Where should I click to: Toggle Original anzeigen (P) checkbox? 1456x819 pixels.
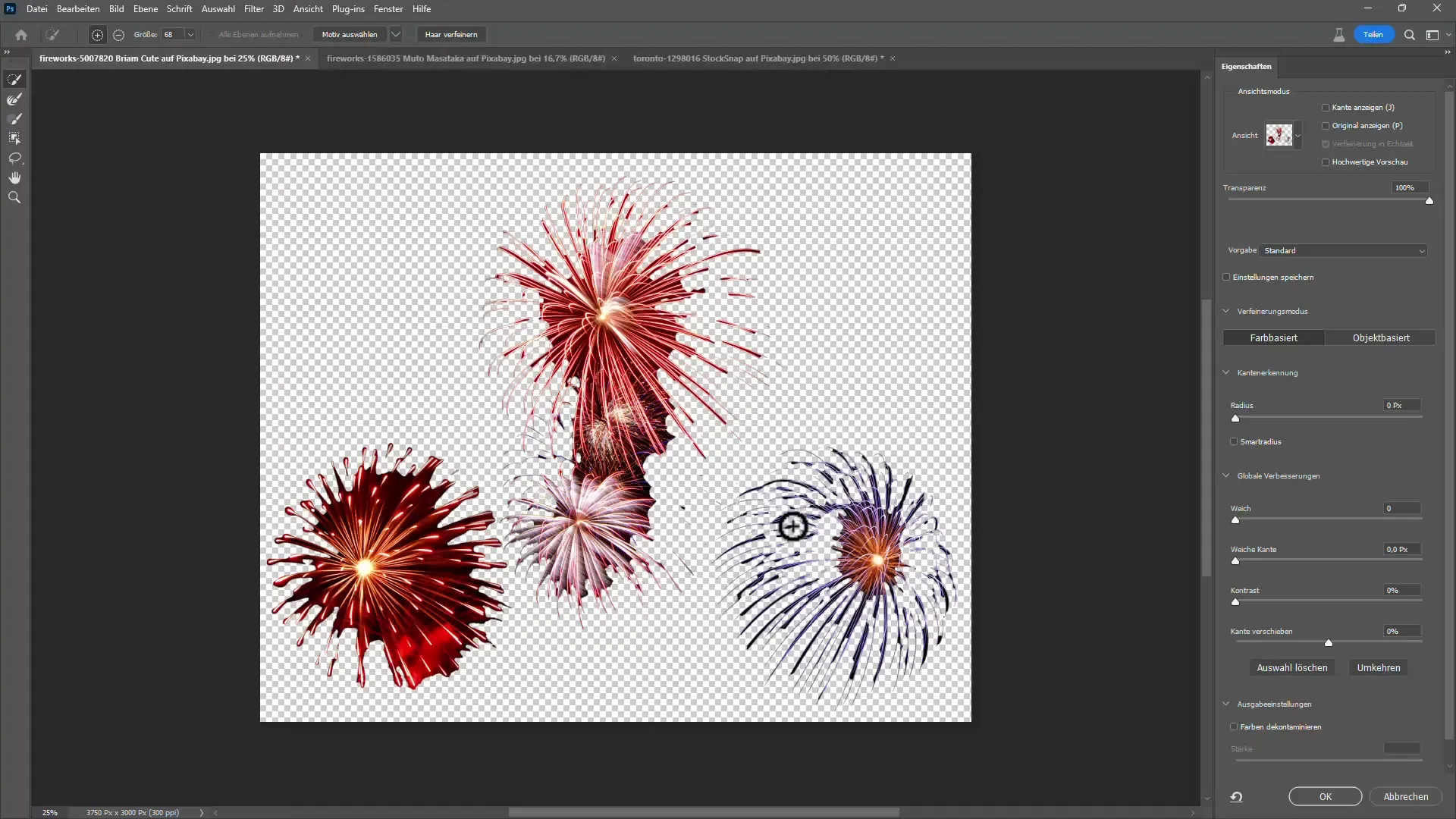1326,126
